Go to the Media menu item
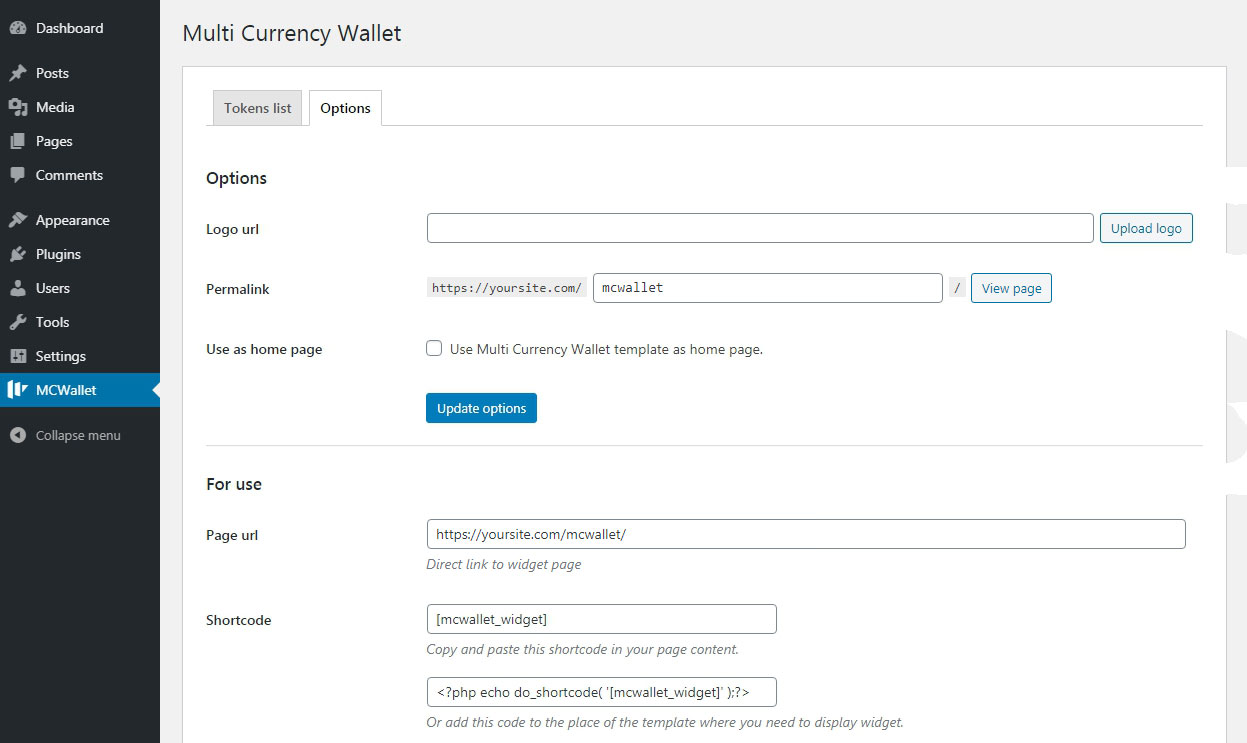The width and height of the screenshot is (1247, 743). point(80,107)
